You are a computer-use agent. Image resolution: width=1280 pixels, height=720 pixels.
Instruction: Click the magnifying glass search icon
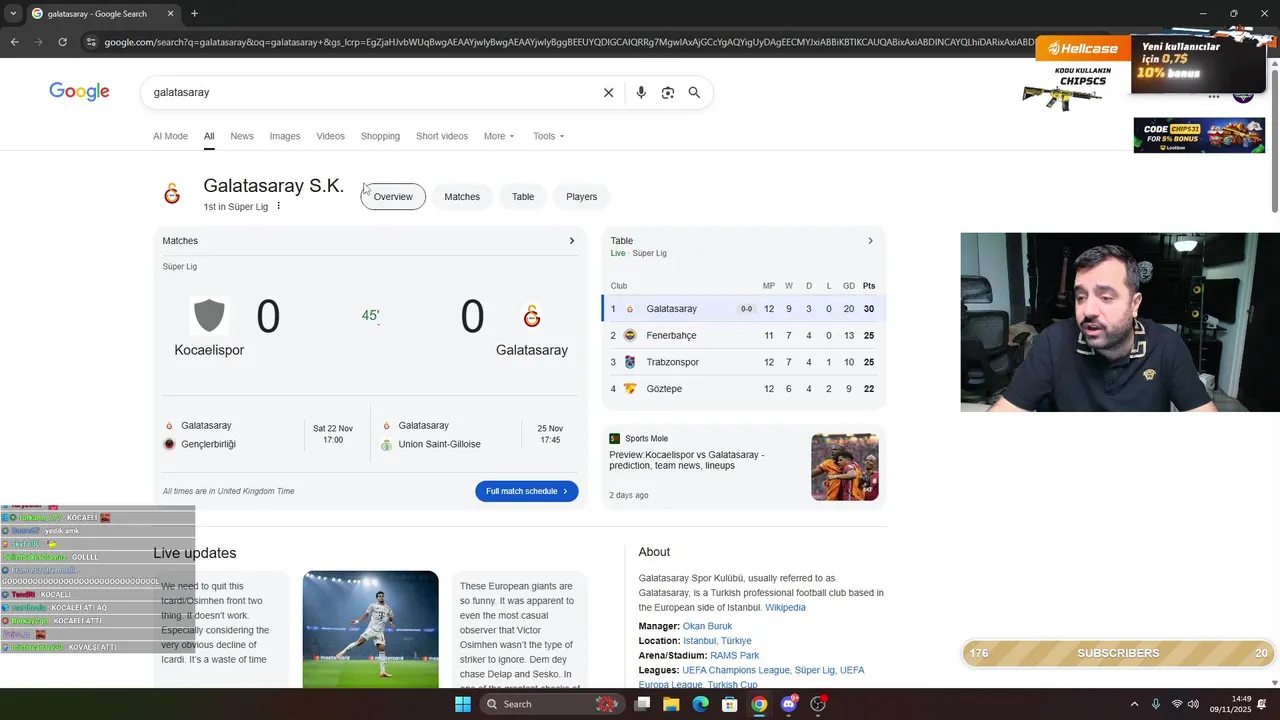(694, 92)
